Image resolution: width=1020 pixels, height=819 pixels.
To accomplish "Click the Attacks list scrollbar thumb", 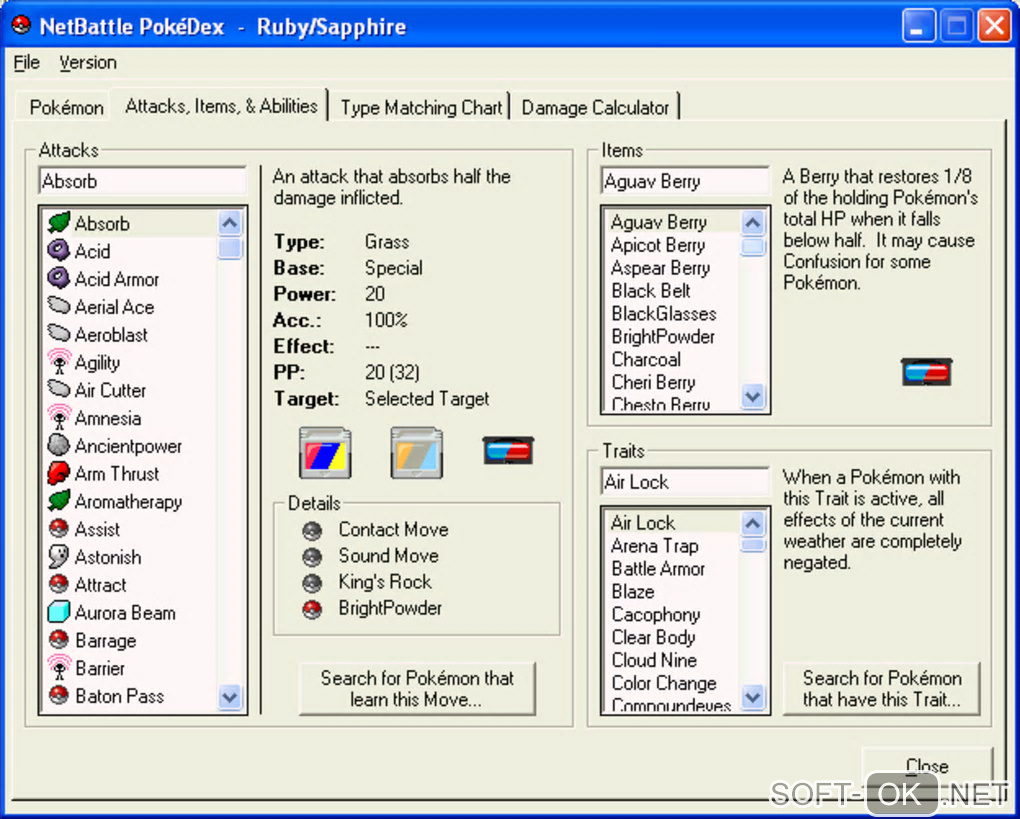I will [230, 248].
